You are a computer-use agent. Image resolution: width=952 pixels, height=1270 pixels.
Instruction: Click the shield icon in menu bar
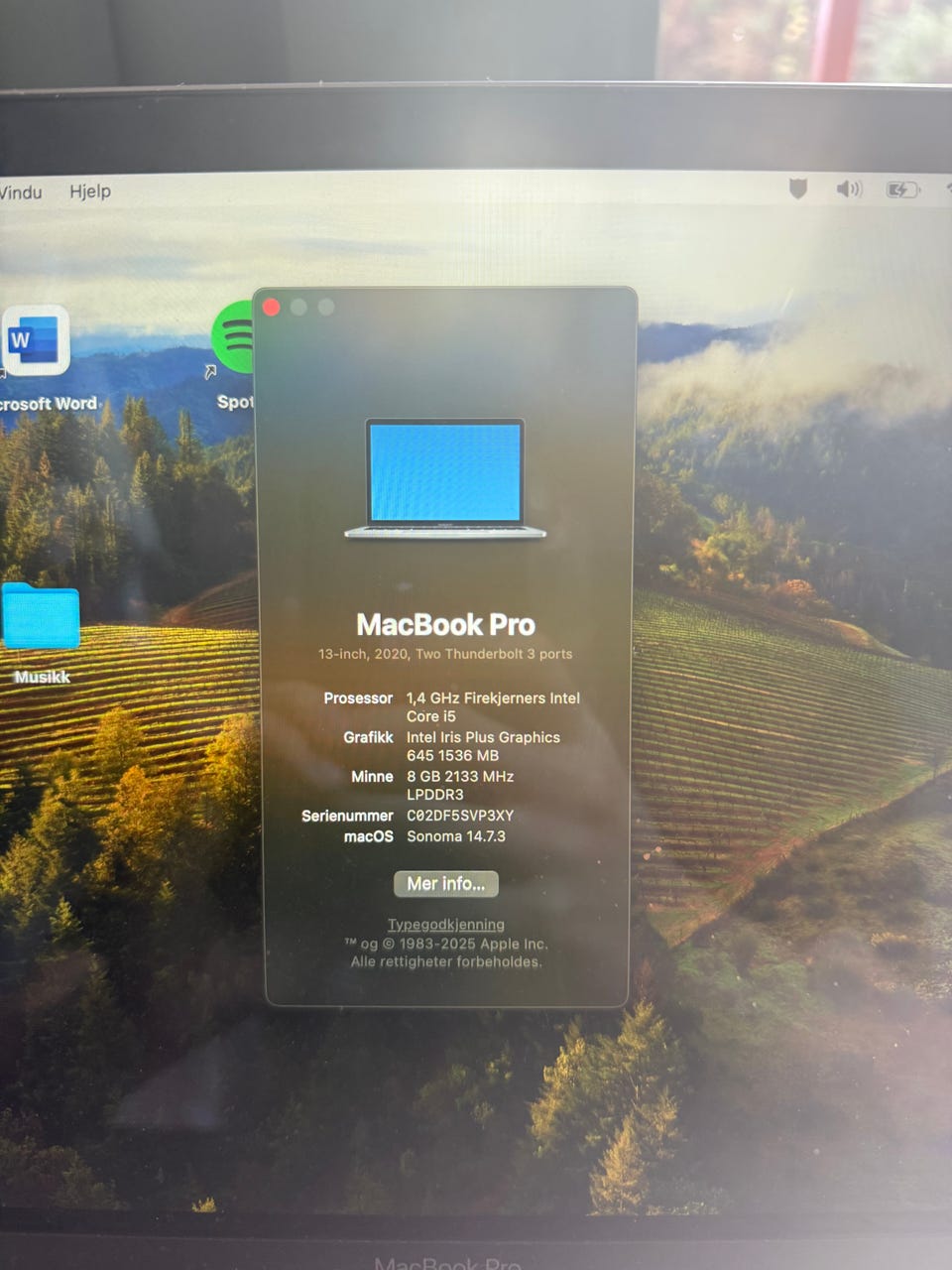(x=797, y=189)
